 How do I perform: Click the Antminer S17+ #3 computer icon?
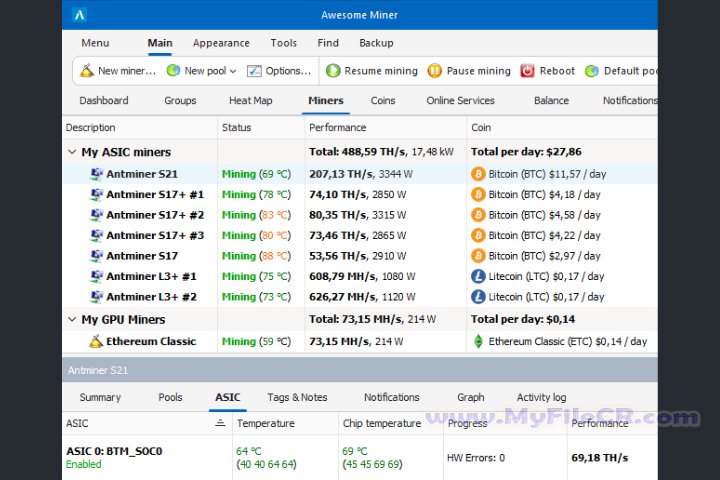coord(96,235)
